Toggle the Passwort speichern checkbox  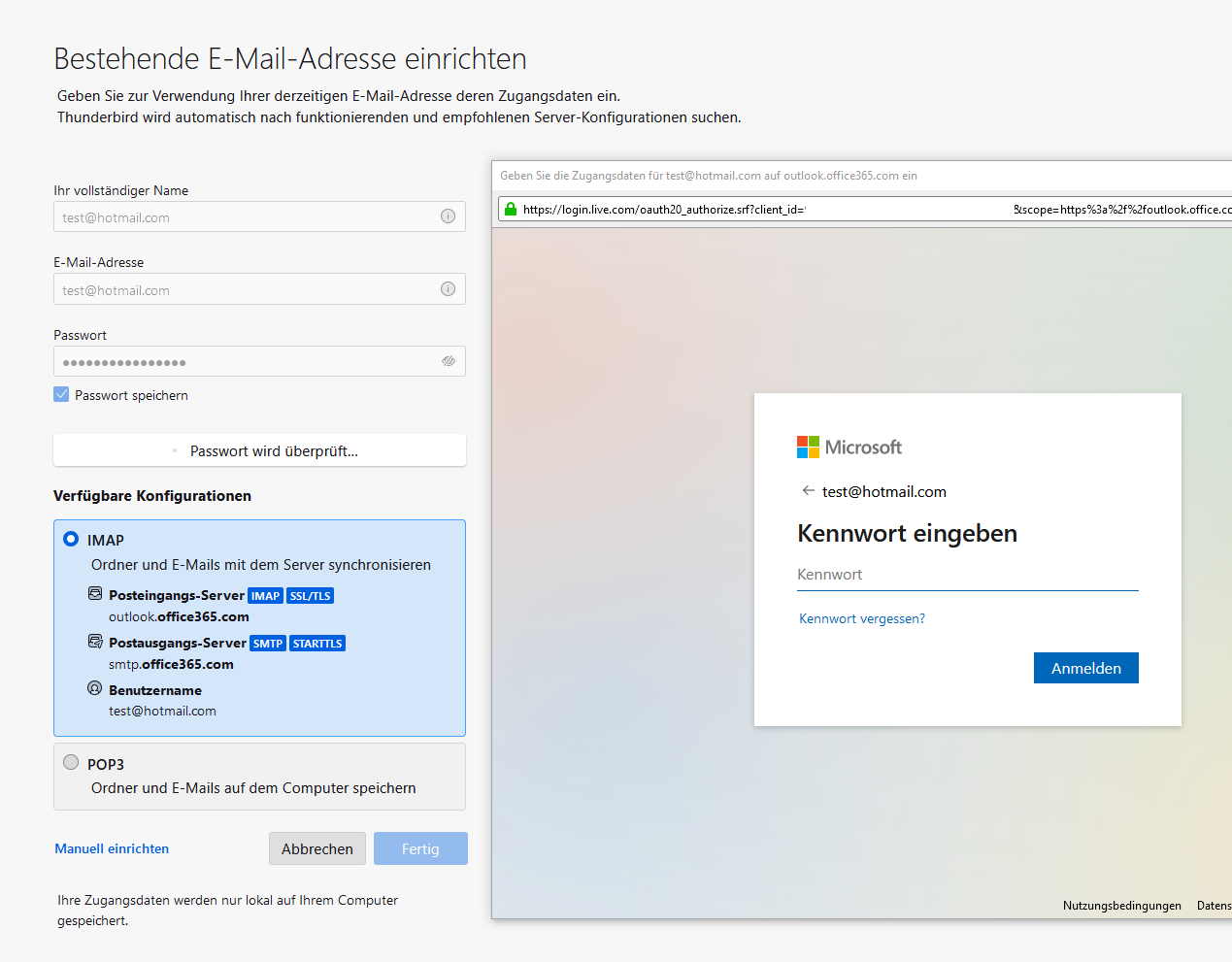[x=61, y=394]
